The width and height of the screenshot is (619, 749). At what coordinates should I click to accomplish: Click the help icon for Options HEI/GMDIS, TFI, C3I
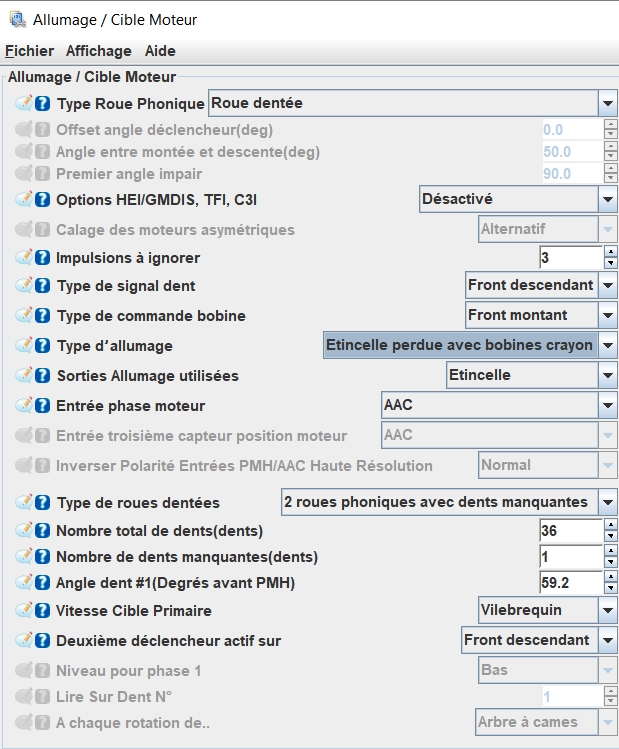(43, 200)
